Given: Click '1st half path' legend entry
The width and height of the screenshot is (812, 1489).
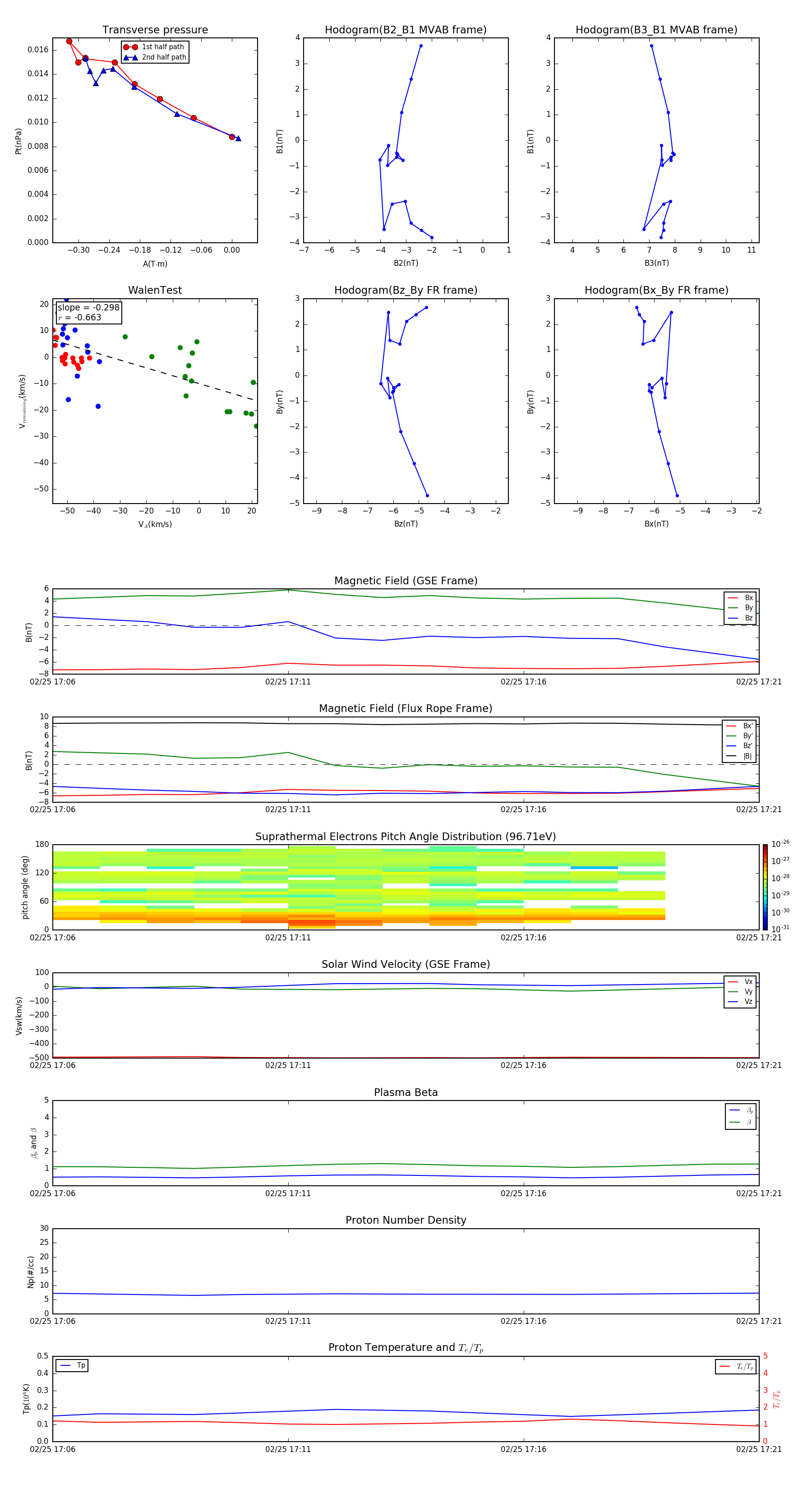Looking at the screenshot, I should (154, 47).
